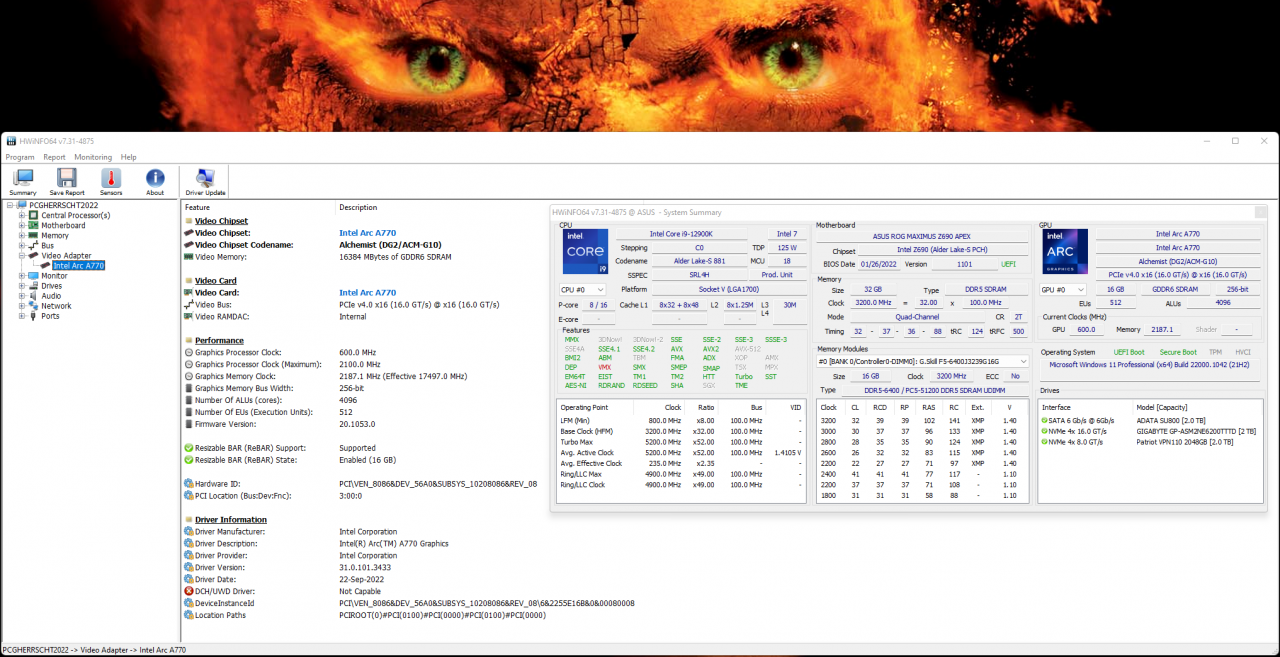This screenshot has width=1280, height=657.
Task: Click the green status icon for ADATA SU800
Action: coord(1045,421)
